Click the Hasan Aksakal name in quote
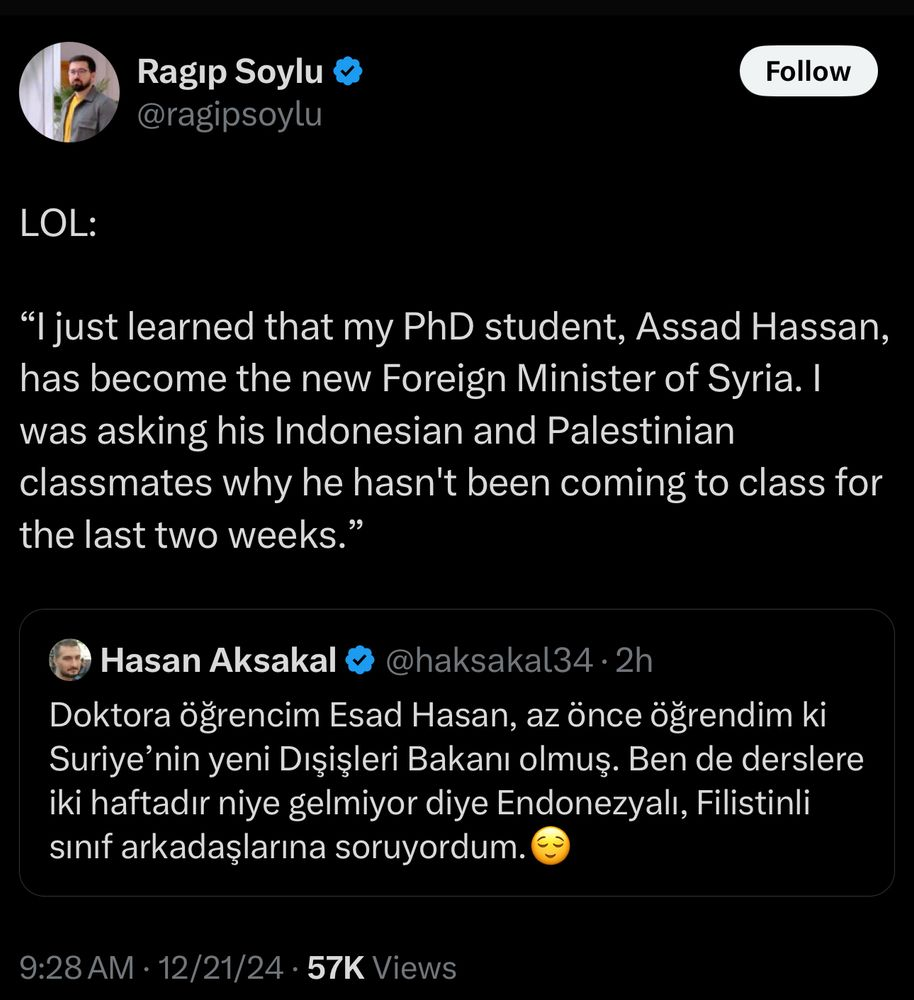 [218, 660]
